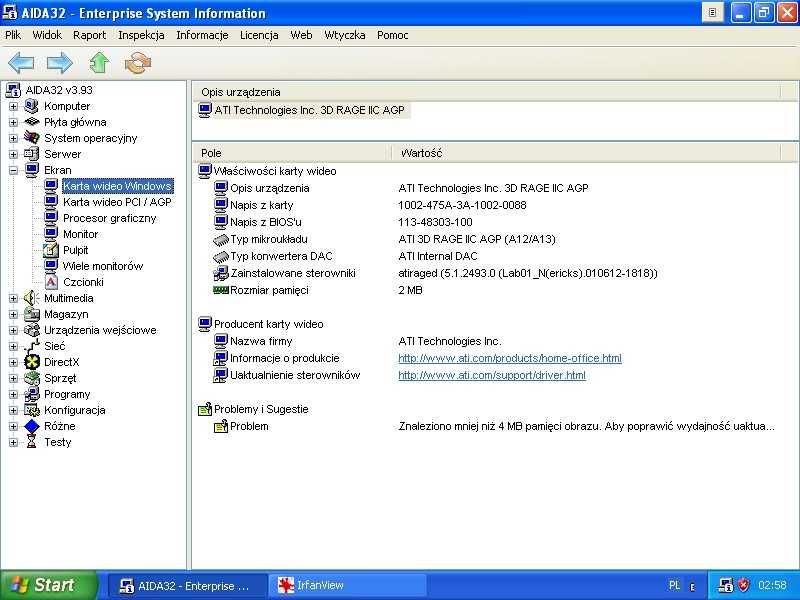Click the Czcionki font icon

51,282
